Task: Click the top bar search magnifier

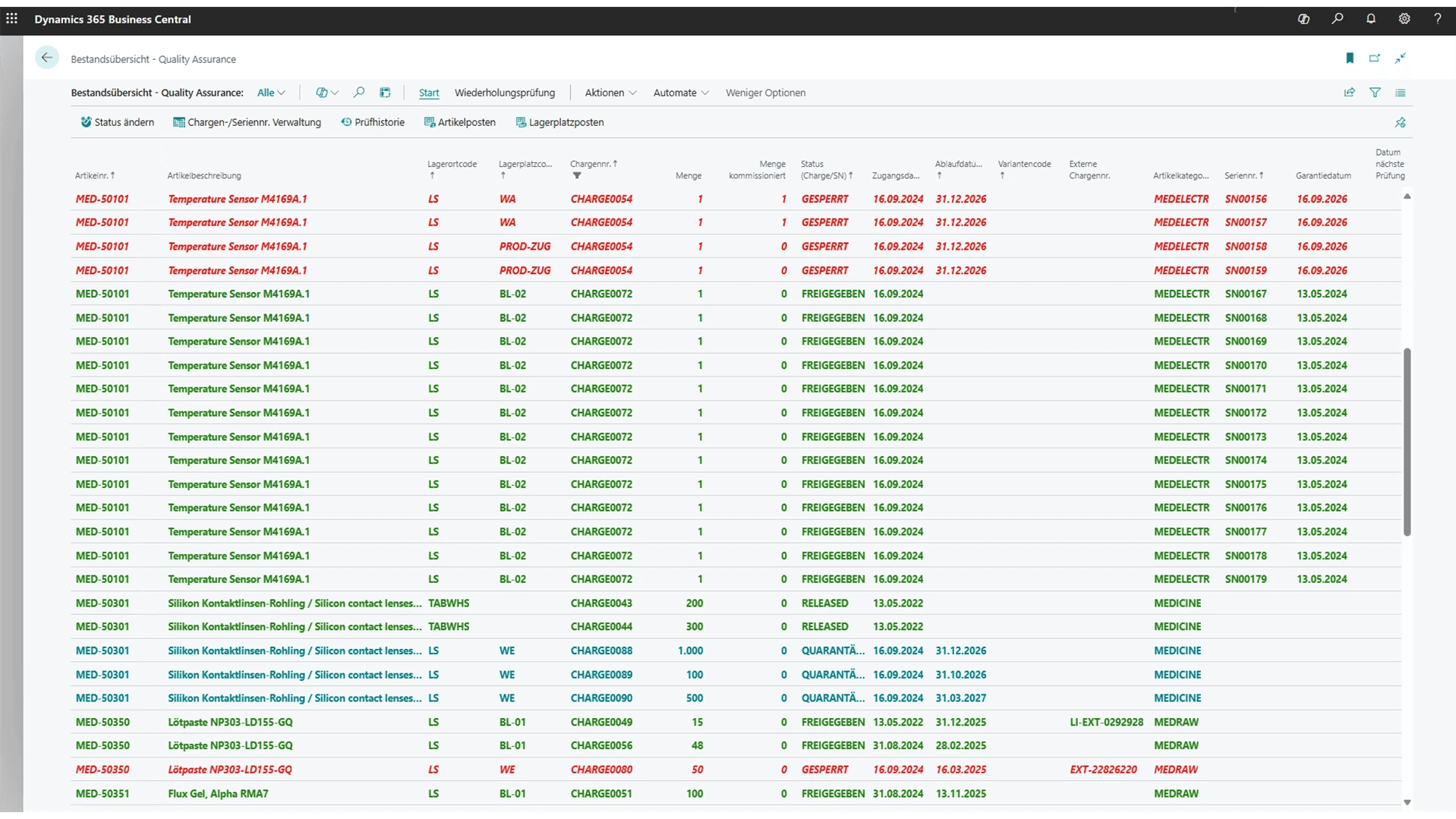Action: click(x=1338, y=19)
